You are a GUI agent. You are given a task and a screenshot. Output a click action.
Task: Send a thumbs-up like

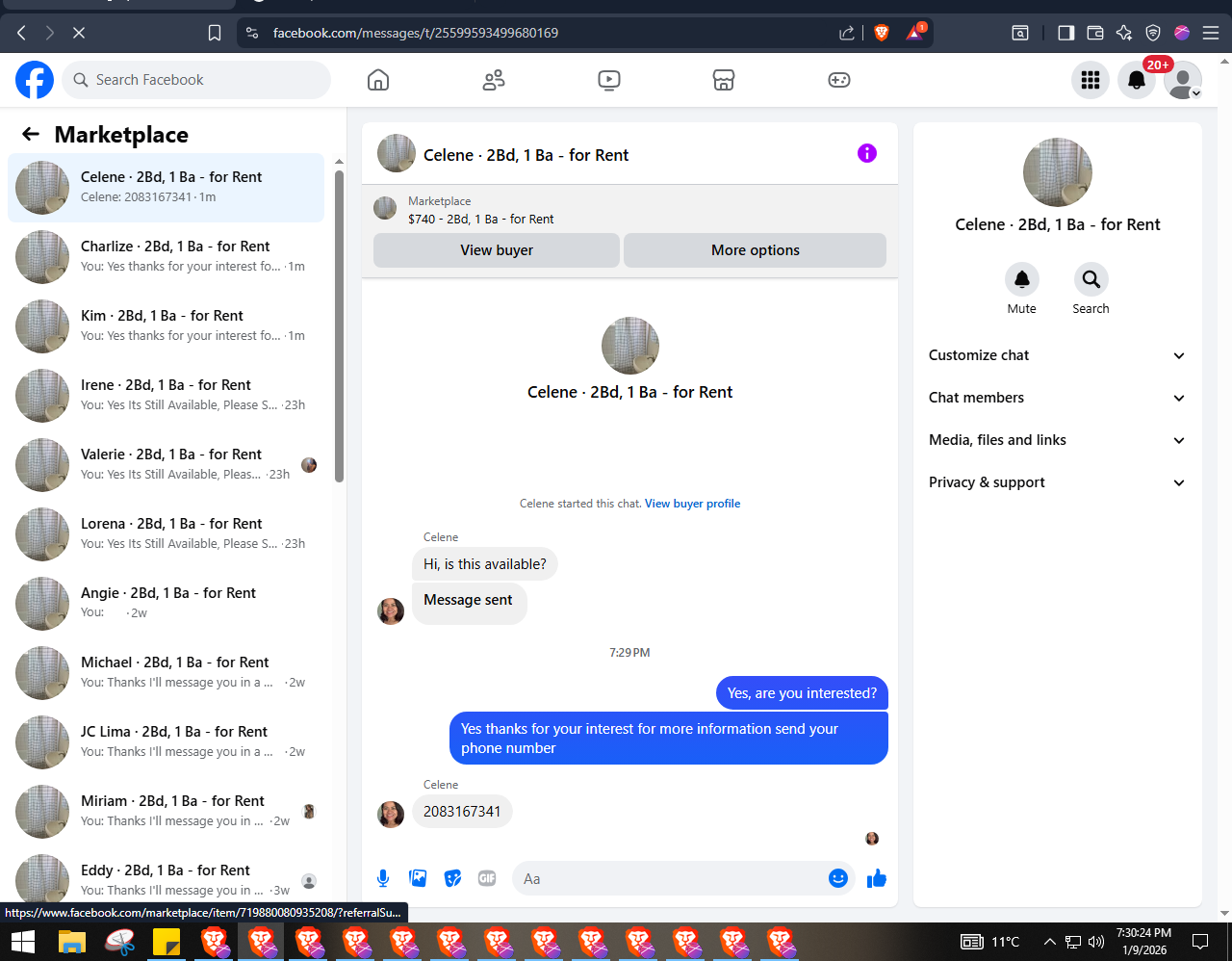[877, 878]
